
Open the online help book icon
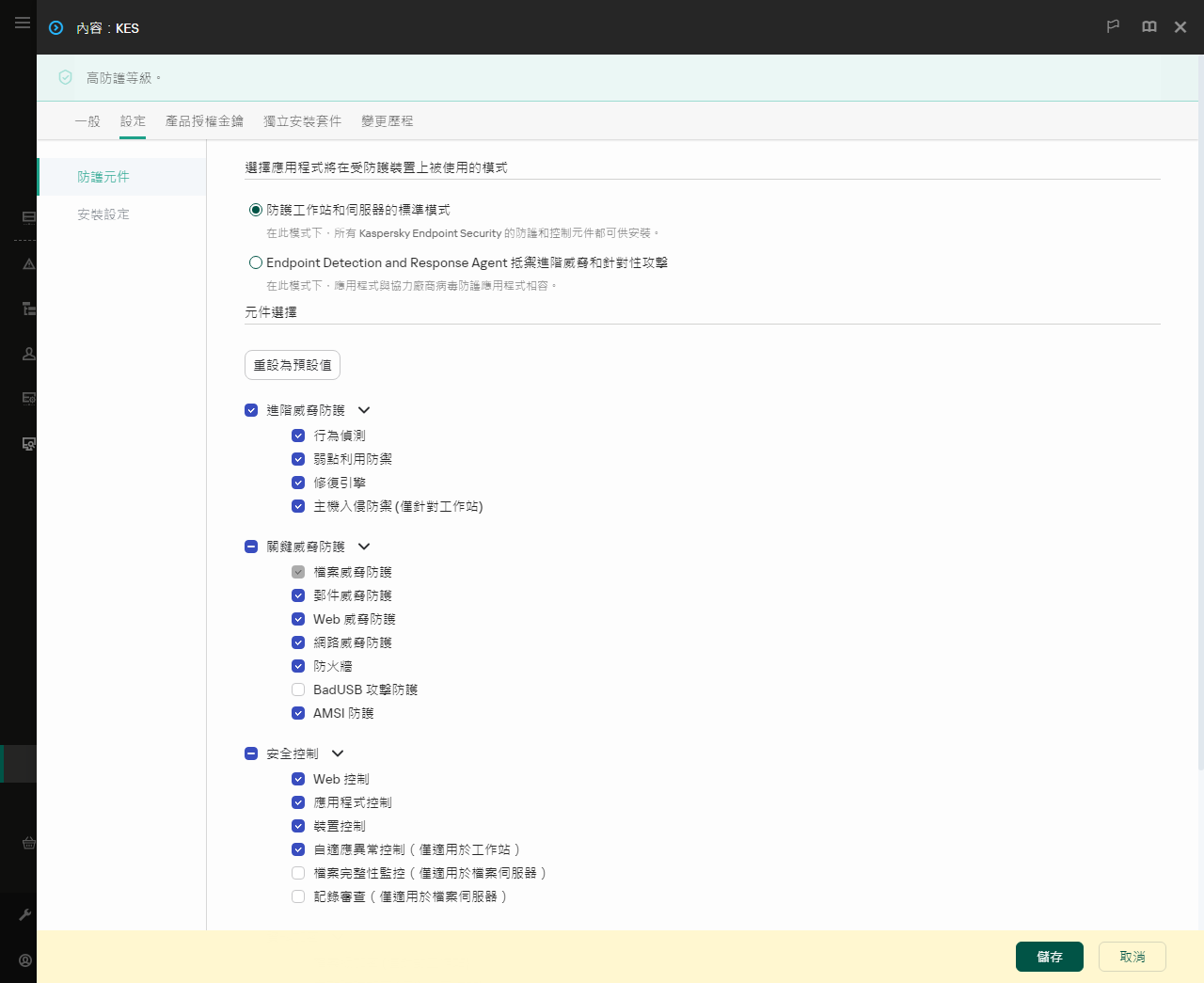(x=1149, y=26)
